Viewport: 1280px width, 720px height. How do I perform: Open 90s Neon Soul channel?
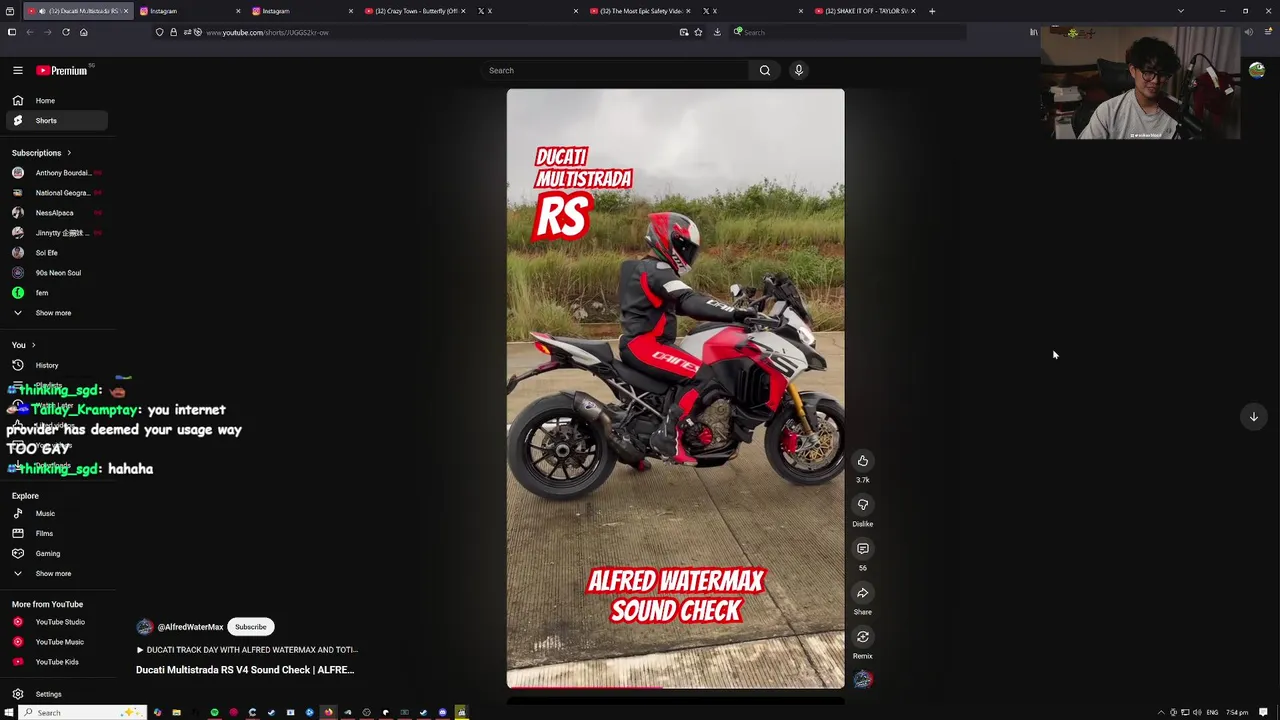57,273
